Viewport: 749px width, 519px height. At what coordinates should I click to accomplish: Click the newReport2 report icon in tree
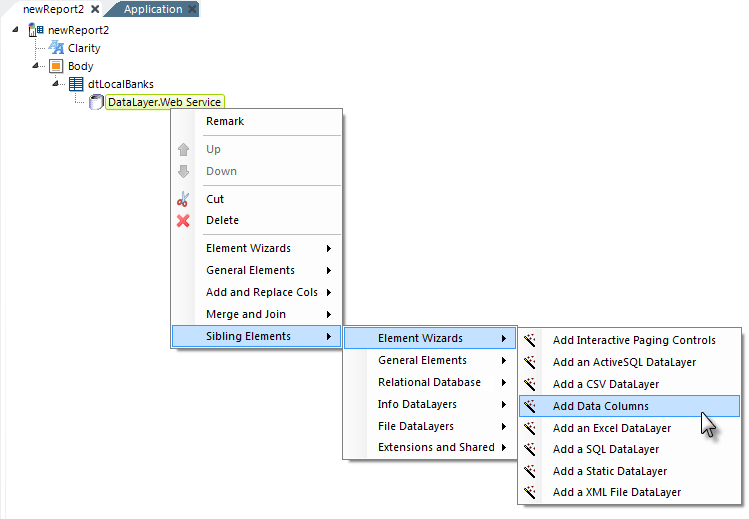click(36, 30)
